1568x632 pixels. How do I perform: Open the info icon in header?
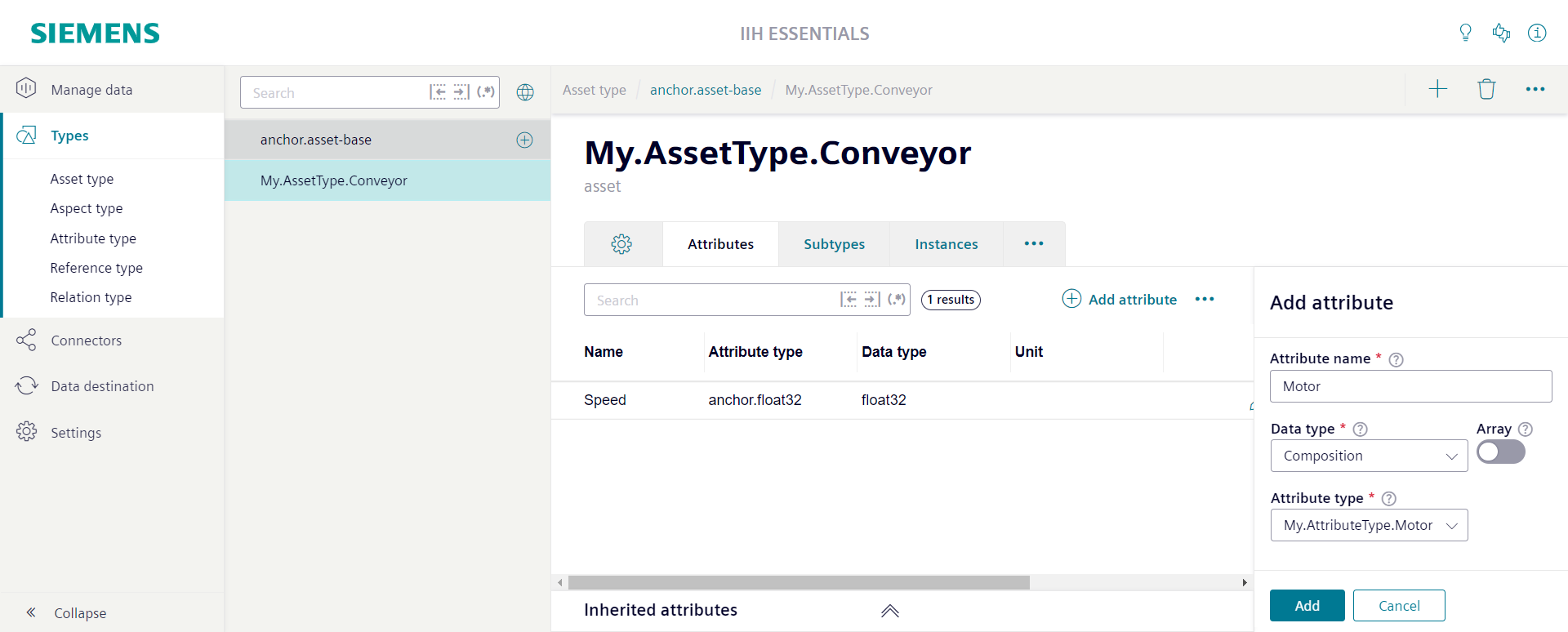click(1537, 33)
